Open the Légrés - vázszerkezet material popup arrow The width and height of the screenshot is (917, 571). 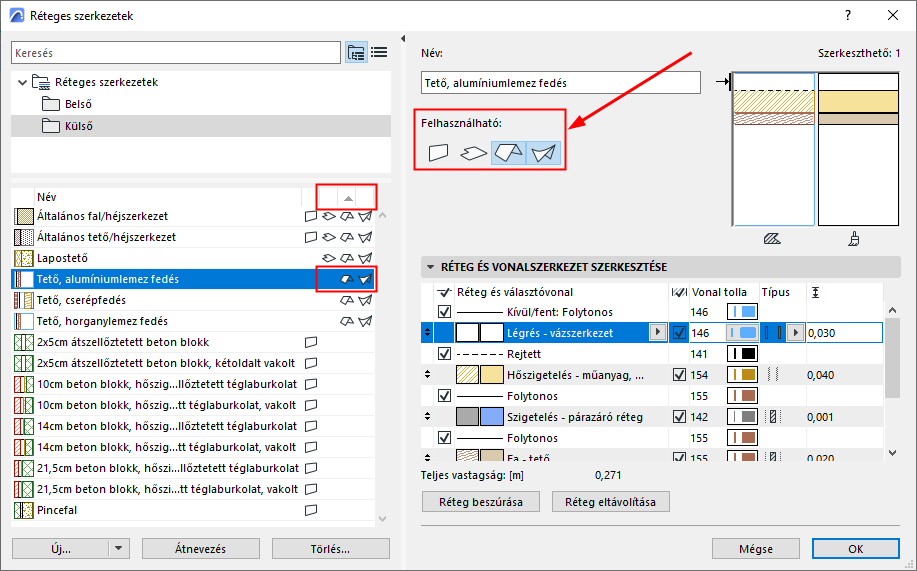tap(658, 332)
